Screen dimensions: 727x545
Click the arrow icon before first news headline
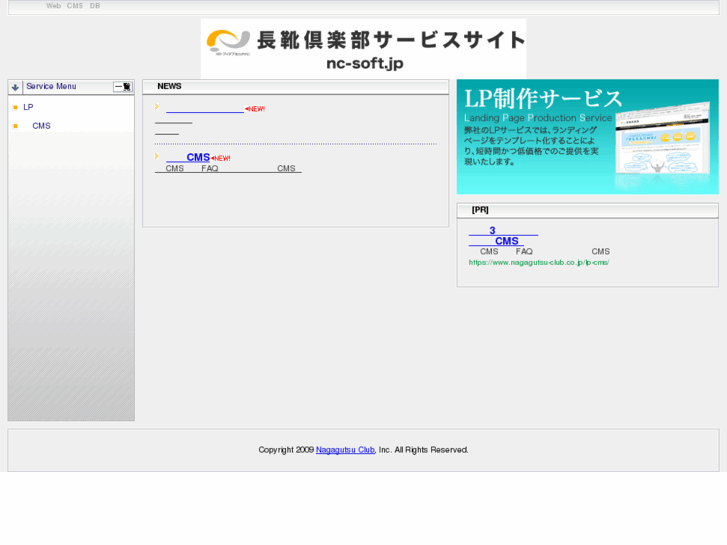coord(157,107)
